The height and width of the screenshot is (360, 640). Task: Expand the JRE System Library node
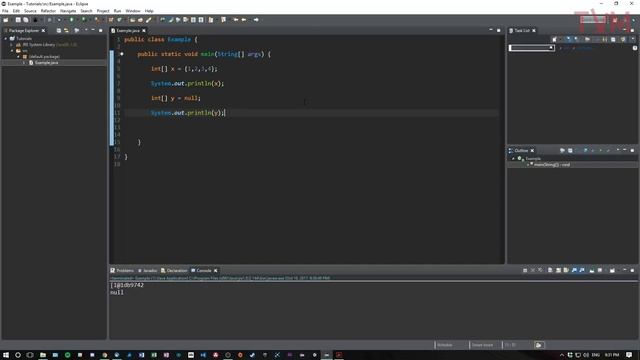point(12,44)
